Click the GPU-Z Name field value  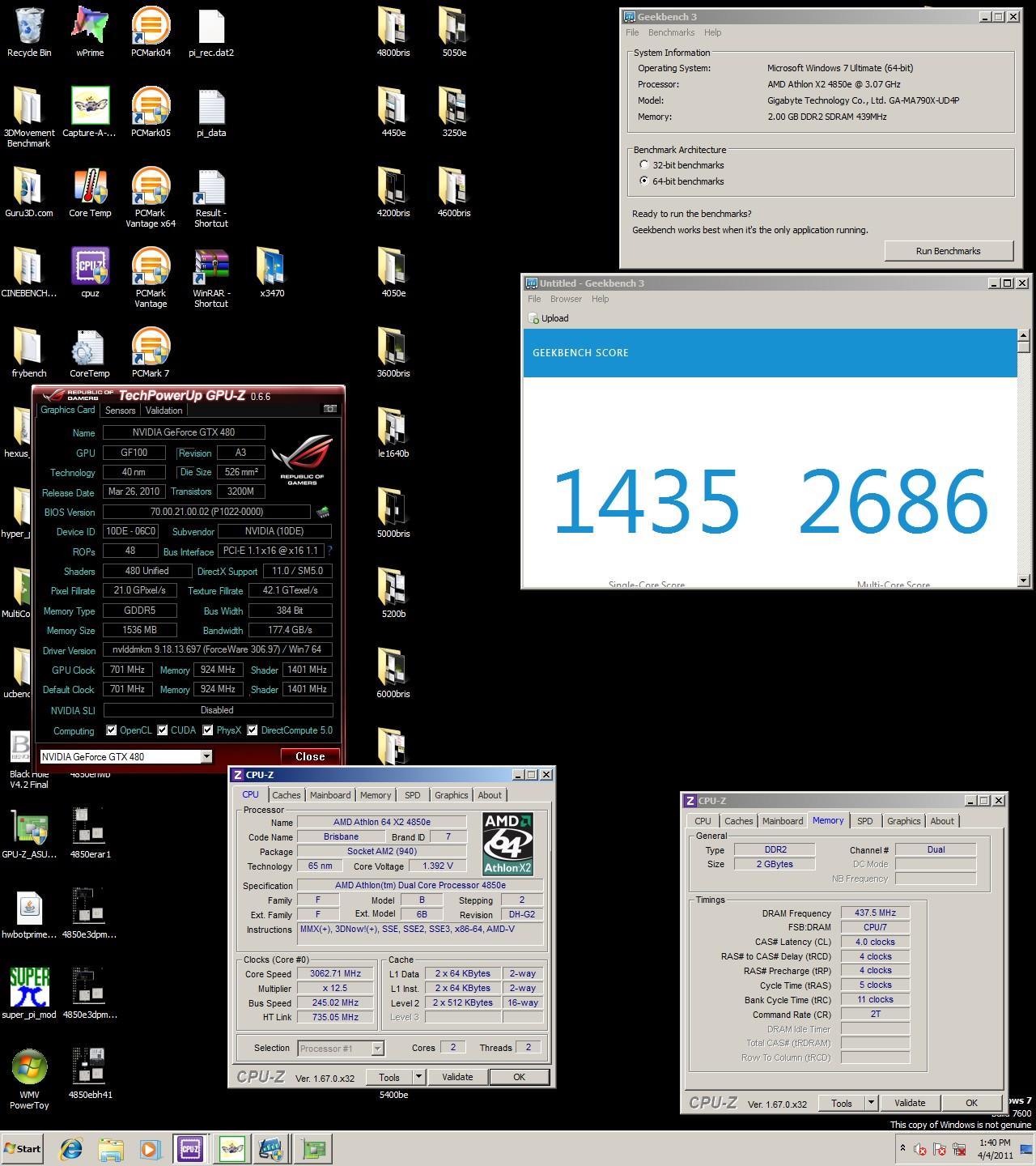(183, 432)
